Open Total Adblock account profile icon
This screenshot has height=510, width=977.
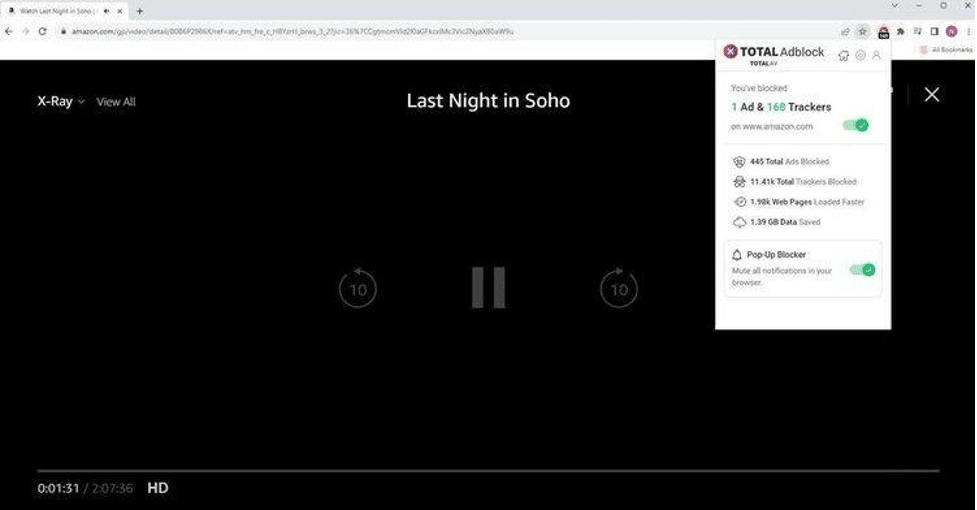[x=877, y=55]
